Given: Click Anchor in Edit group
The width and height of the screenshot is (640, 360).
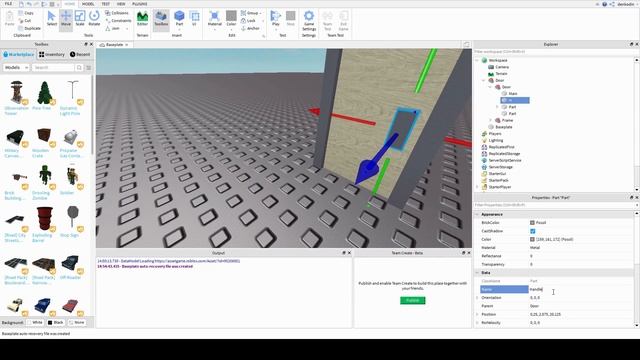Looking at the screenshot, I should (250, 28).
